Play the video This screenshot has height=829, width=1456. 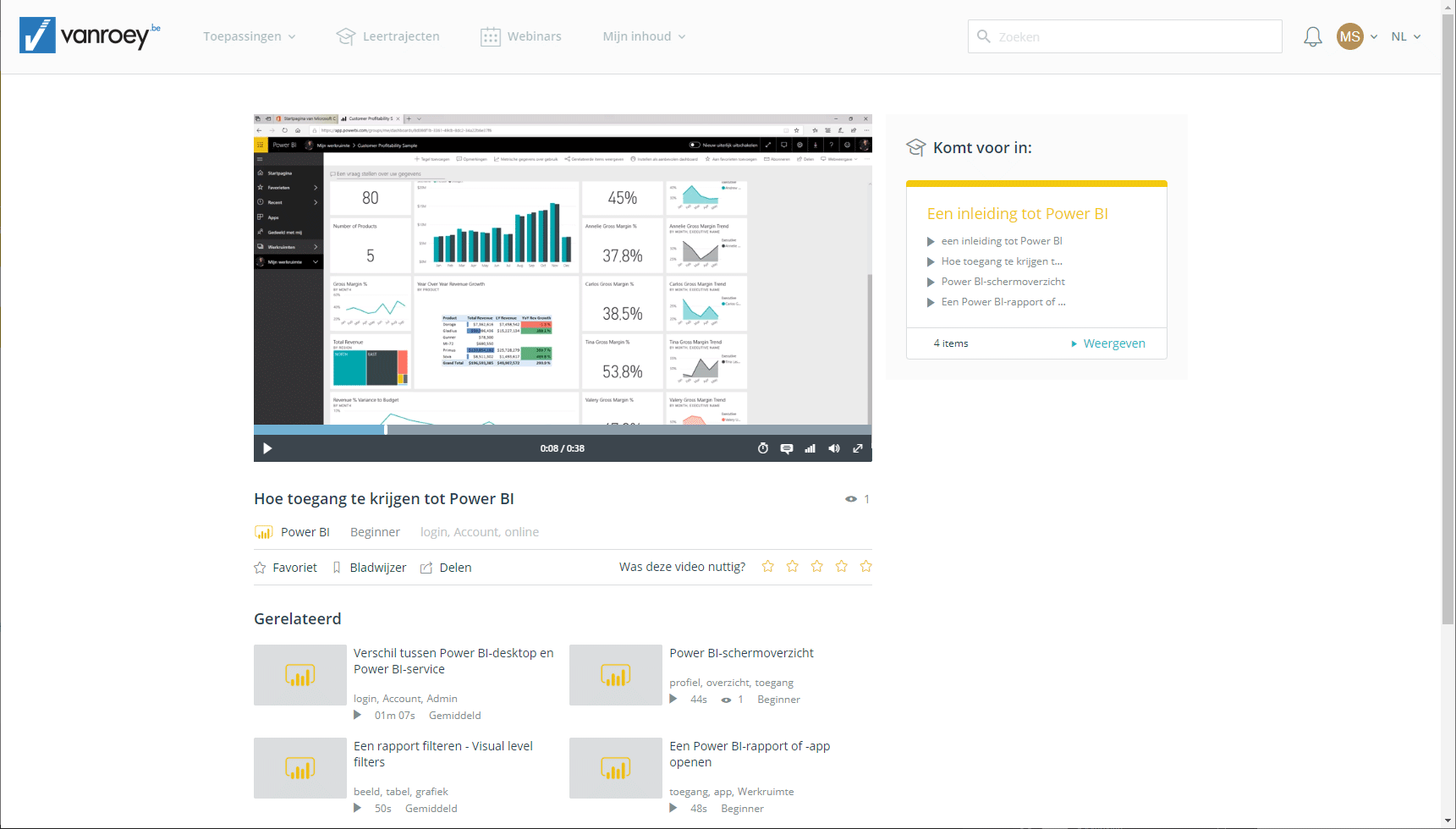click(x=267, y=448)
